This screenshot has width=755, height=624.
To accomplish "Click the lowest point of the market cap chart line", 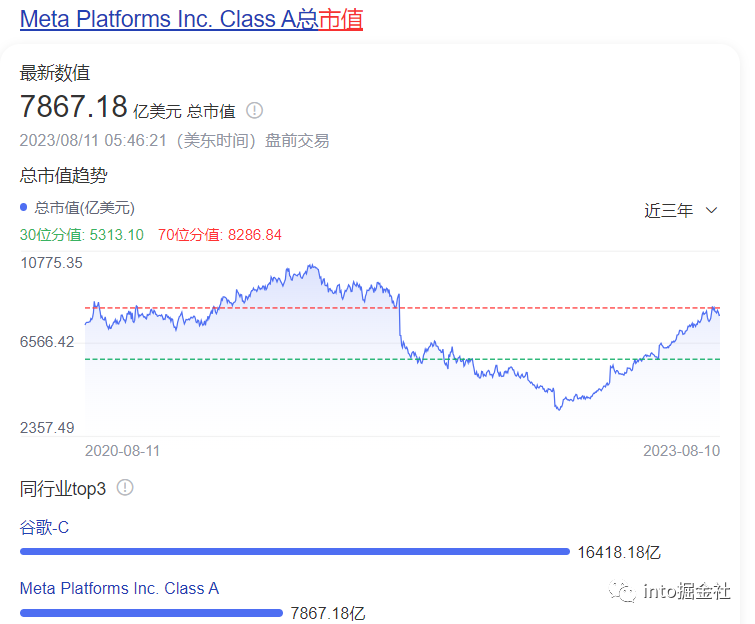I will coord(559,410).
